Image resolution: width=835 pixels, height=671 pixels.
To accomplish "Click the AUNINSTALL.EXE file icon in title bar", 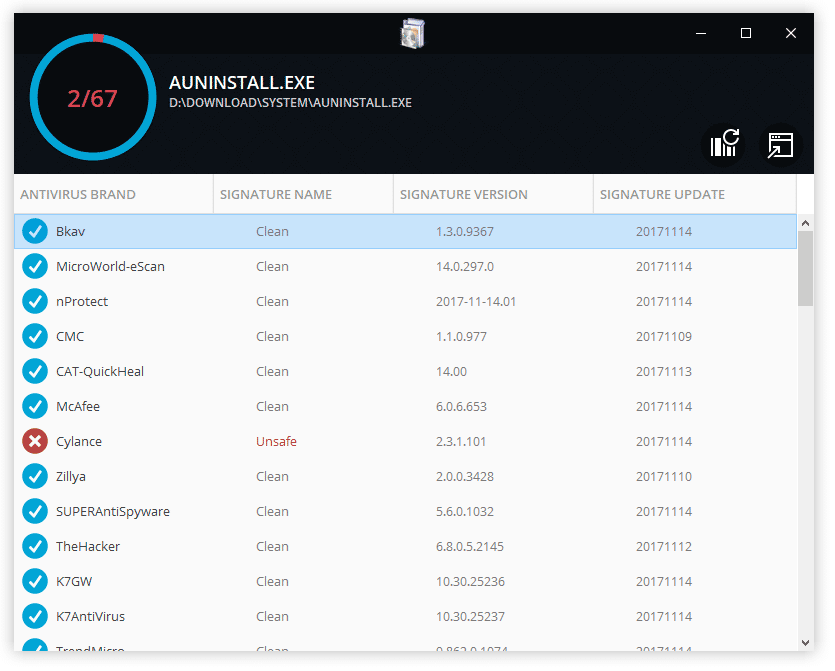I will [412, 33].
